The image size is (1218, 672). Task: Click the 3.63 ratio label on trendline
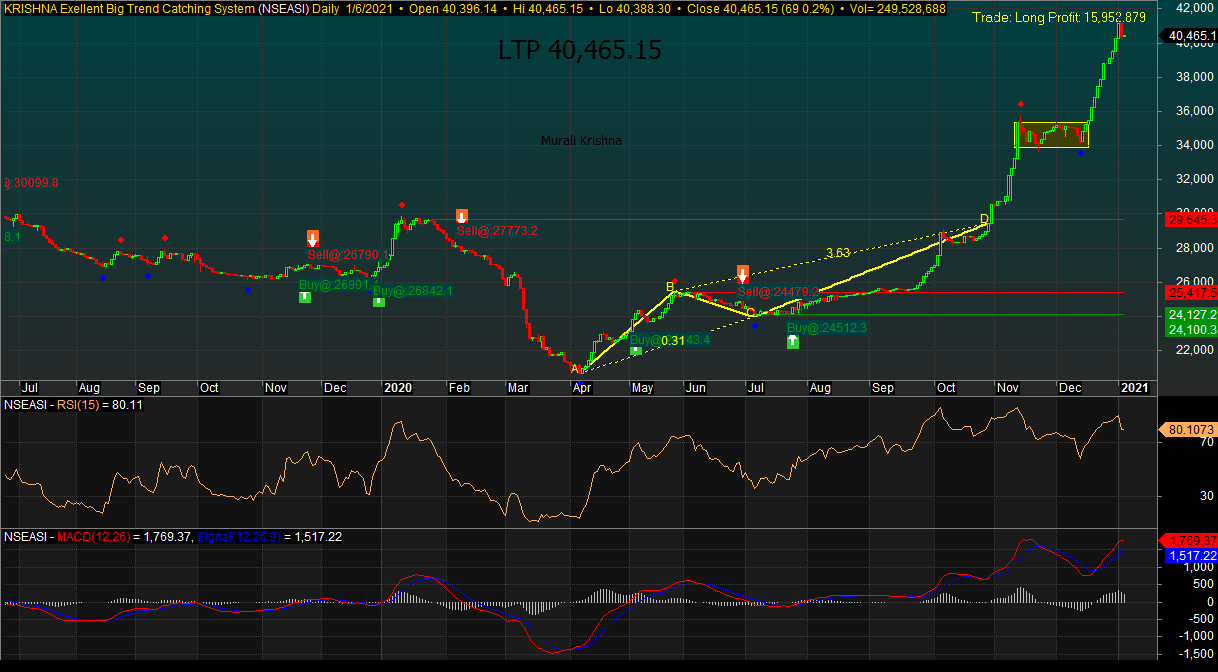[837, 253]
